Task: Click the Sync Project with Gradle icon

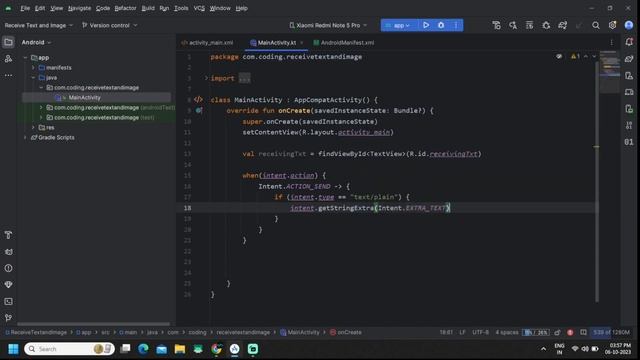Action: pyautogui.click(x=562, y=25)
